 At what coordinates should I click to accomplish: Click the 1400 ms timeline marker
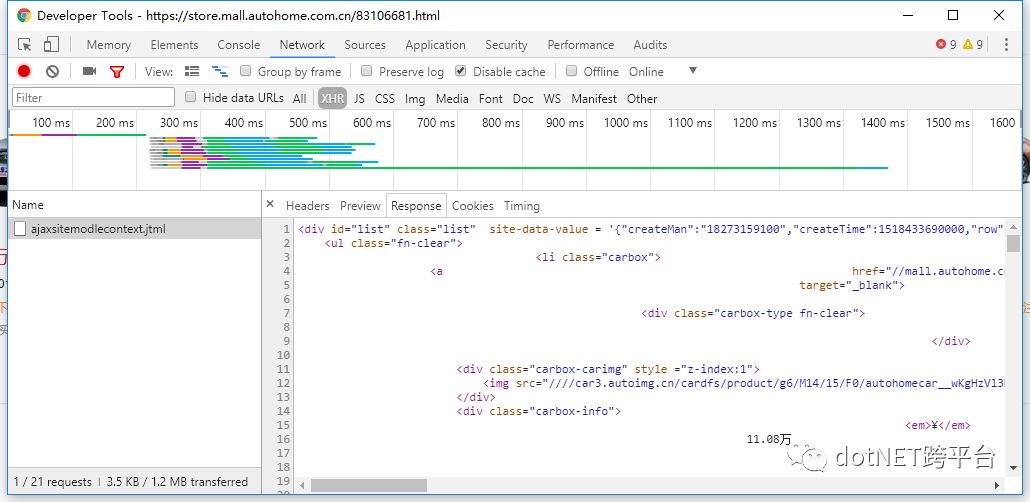(x=883, y=122)
